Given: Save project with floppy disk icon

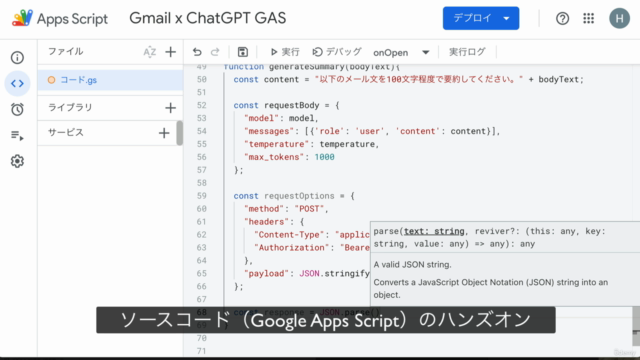Looking at the screenshot, I should (x=243, y=52).
